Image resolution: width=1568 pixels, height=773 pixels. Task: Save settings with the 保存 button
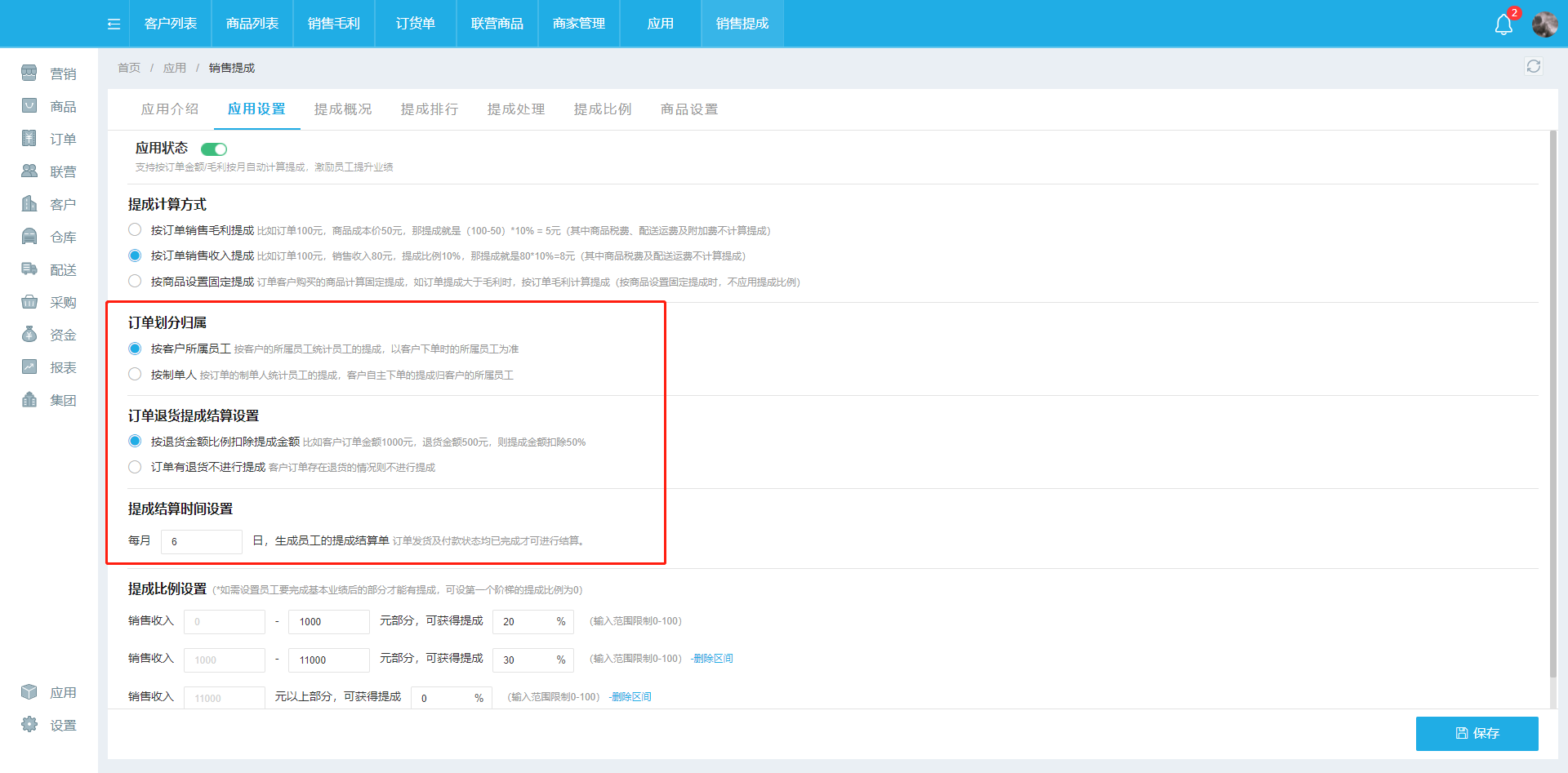point(1477,733)
